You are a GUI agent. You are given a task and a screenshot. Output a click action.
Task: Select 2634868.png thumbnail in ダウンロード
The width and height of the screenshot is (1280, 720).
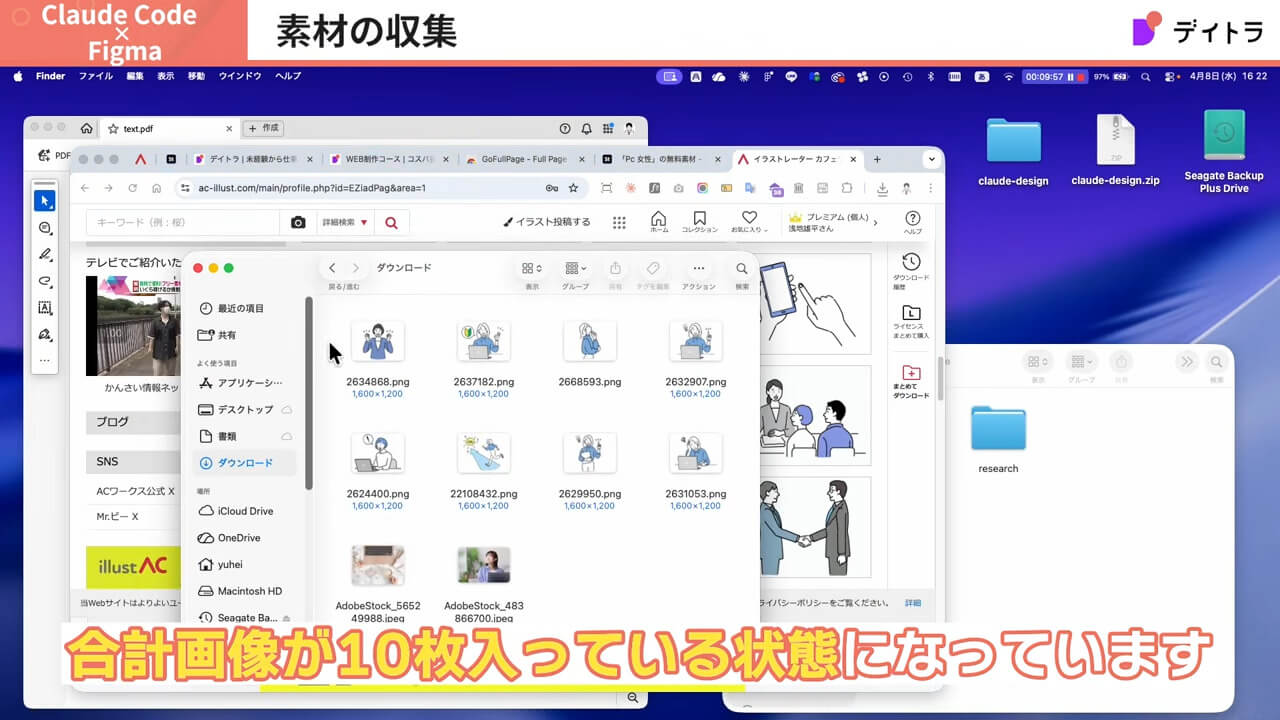[378, 341]
